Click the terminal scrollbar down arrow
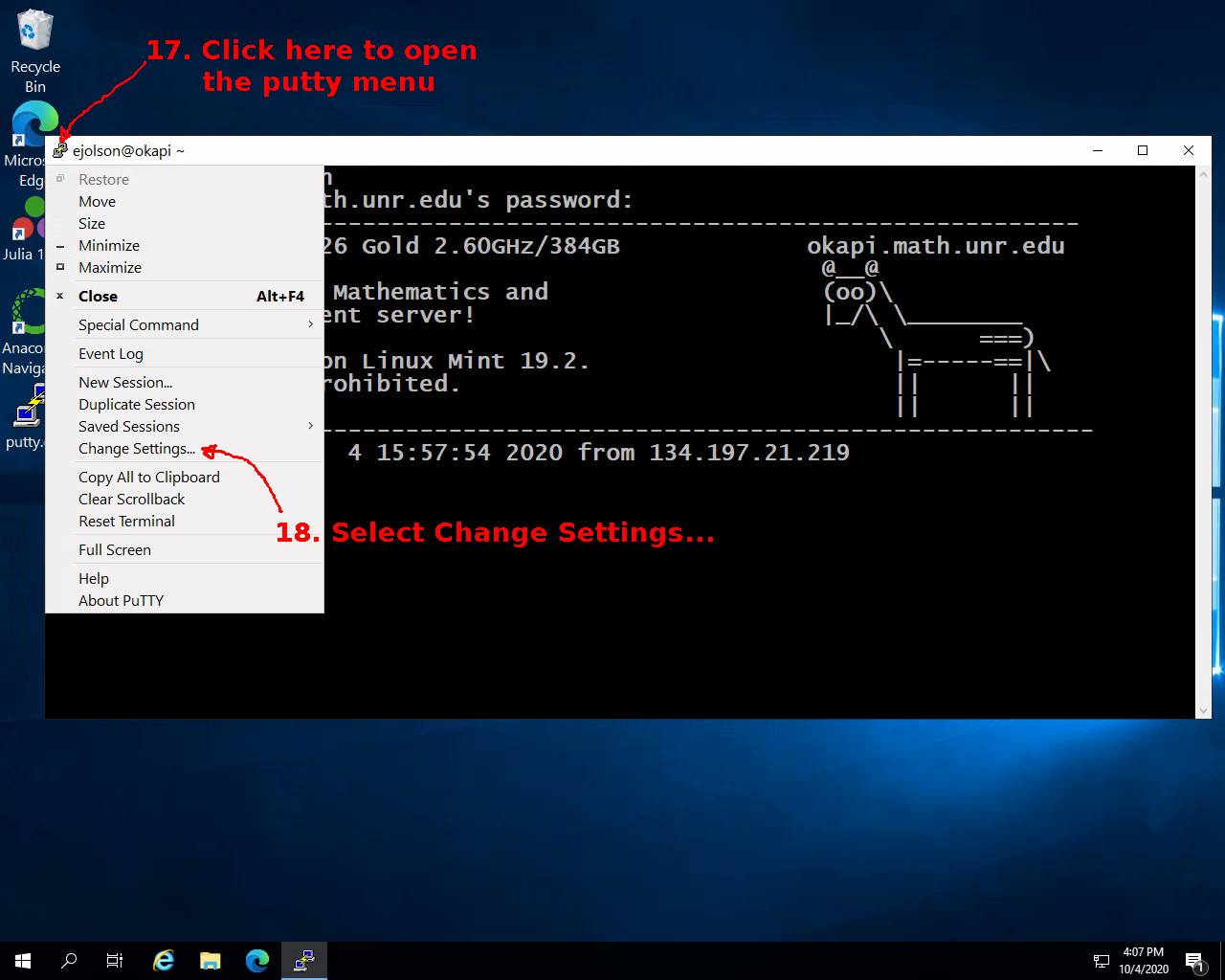This screenshot has height=980, width=1225. coord(1203,711)
